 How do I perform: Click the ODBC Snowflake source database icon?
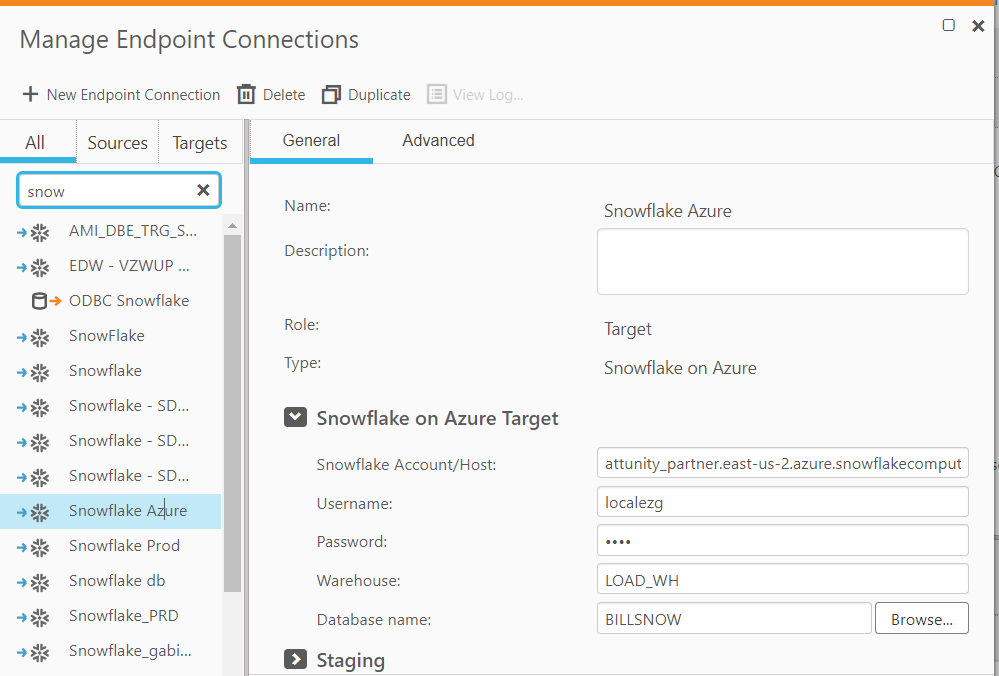[x=40, y=301]
